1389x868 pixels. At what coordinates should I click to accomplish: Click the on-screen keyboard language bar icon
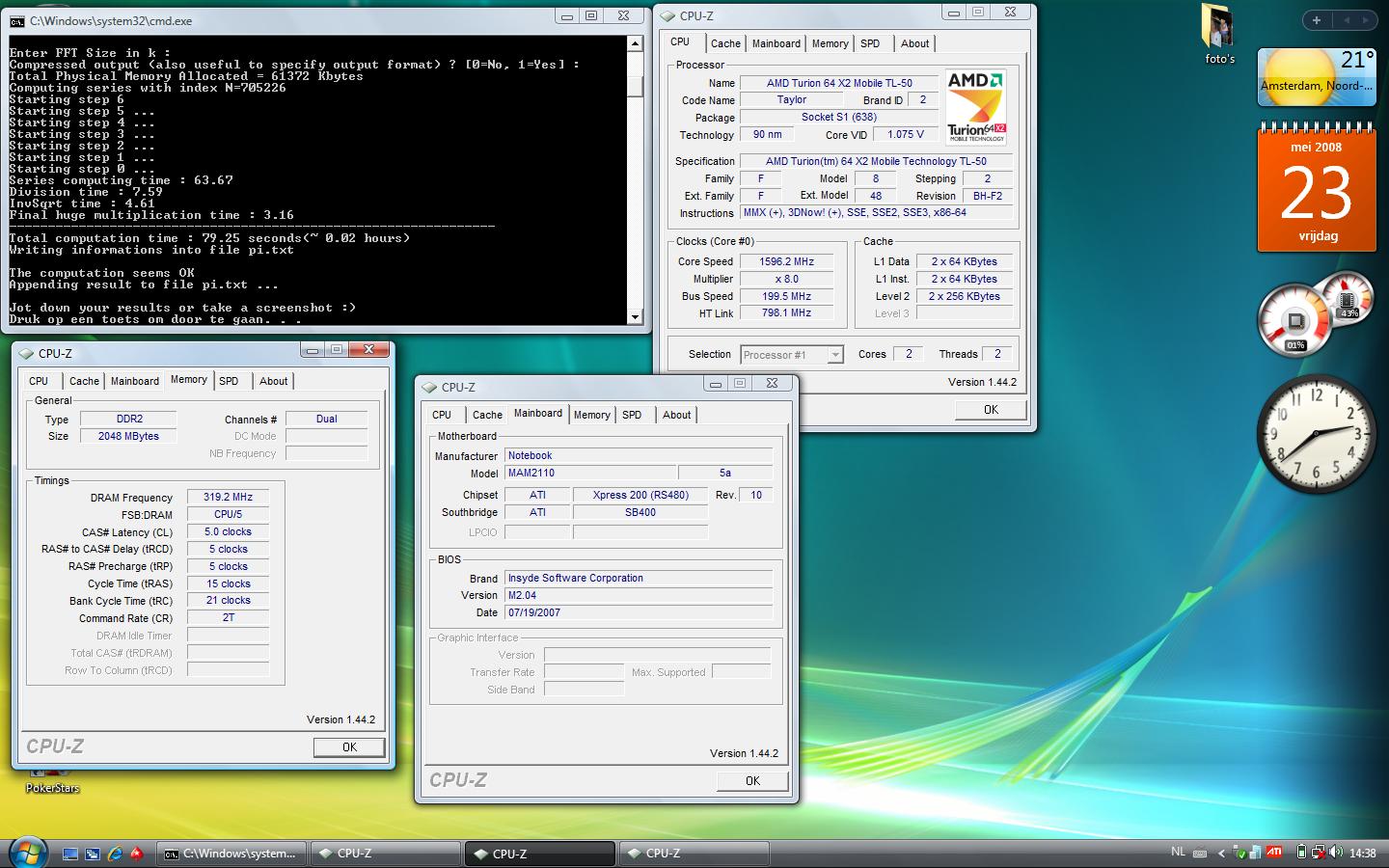pos(1199,853)
